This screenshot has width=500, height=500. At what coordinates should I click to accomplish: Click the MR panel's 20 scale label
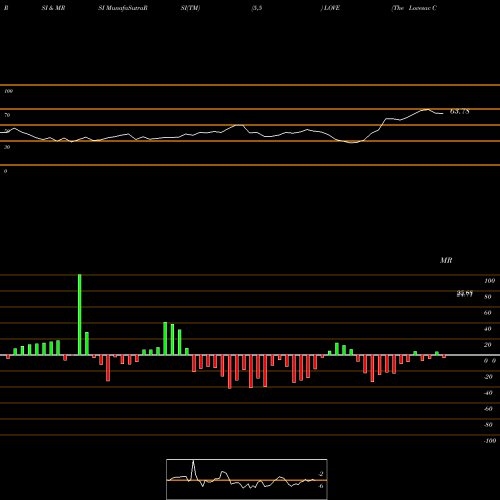coord(488,345)
